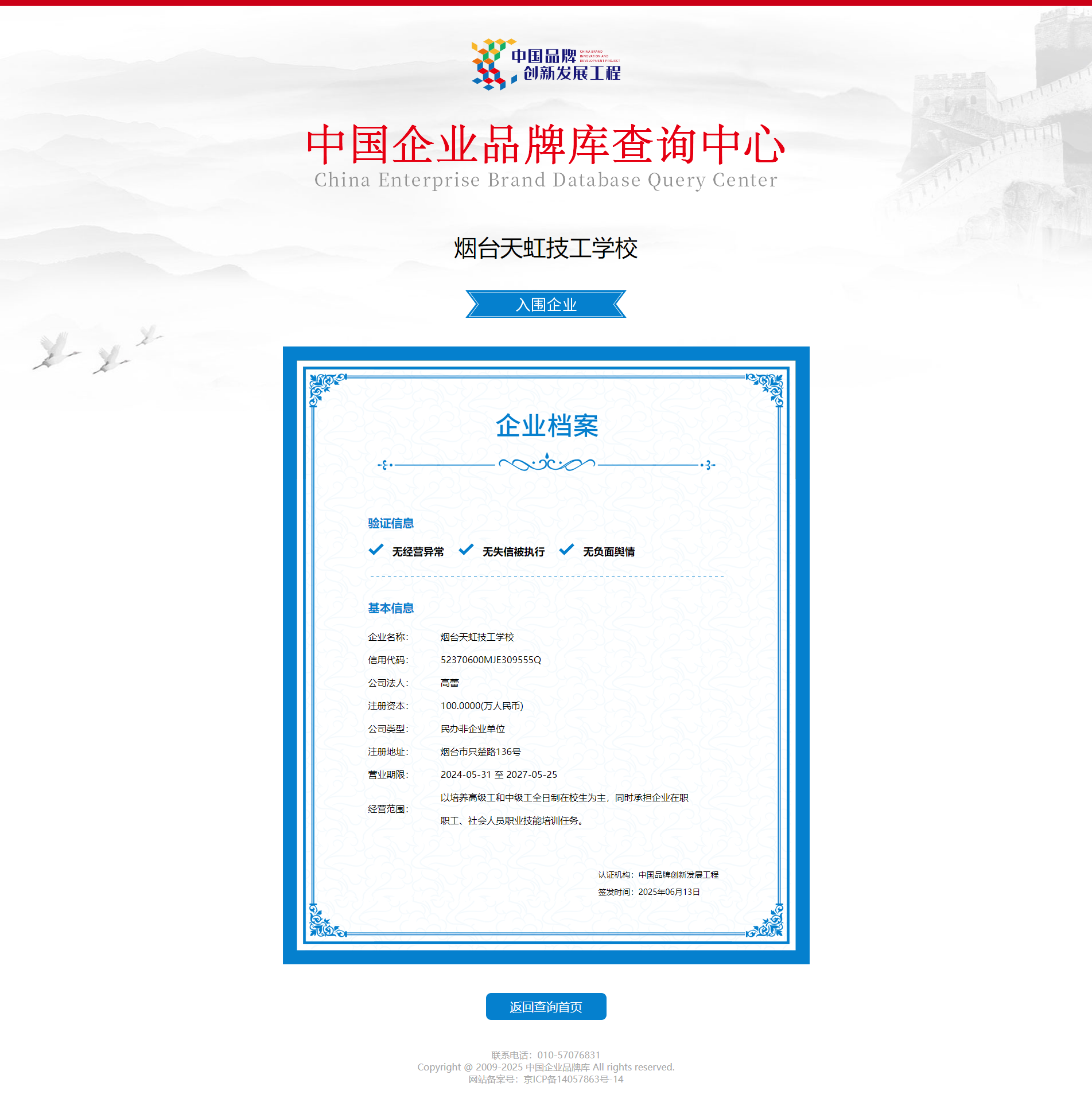This screenshot has height=1102, width=1092.
Task: Expand the 验证信息 section
Action: [390, 523]
